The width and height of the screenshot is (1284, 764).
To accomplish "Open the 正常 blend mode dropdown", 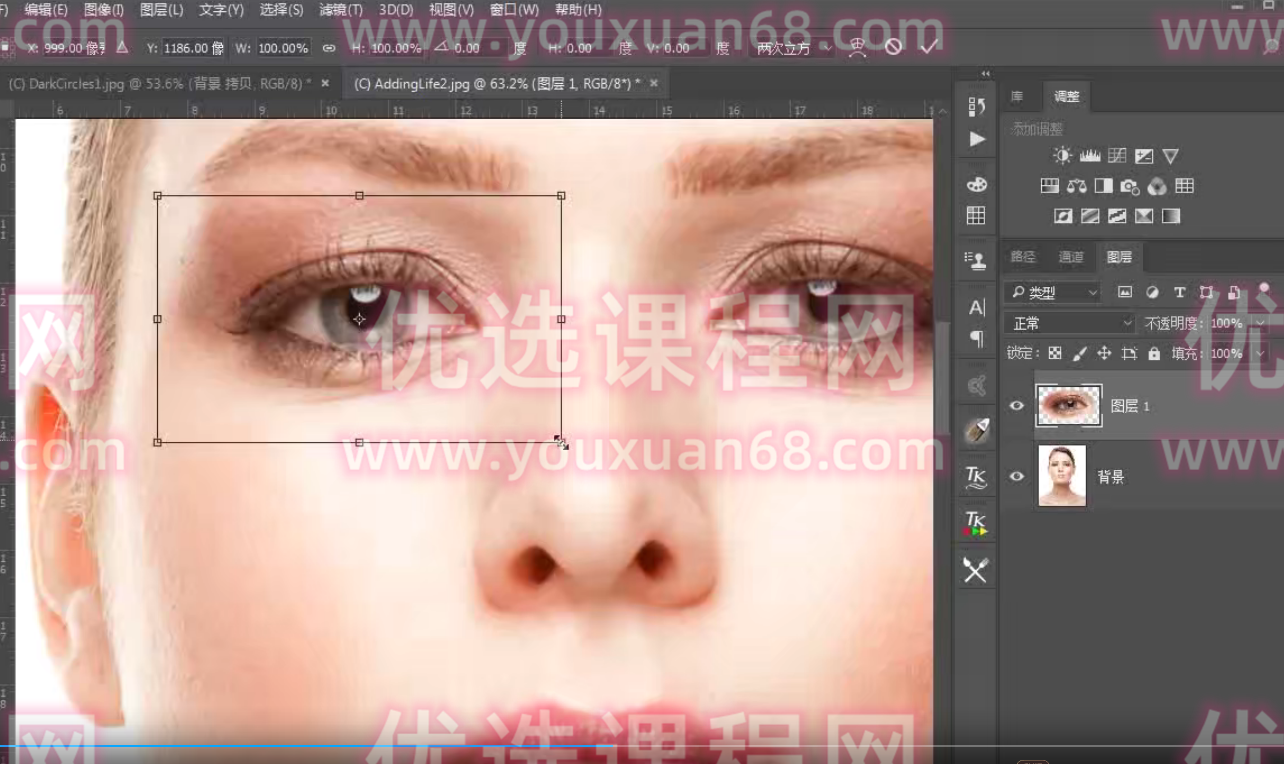I will (x=1070, y=323).
